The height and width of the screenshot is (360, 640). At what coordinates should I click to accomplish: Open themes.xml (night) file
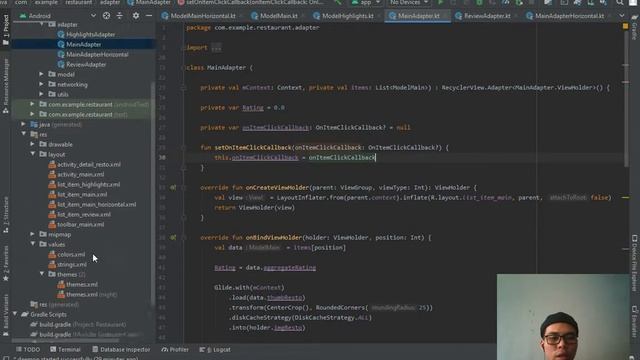pos(87,295)
